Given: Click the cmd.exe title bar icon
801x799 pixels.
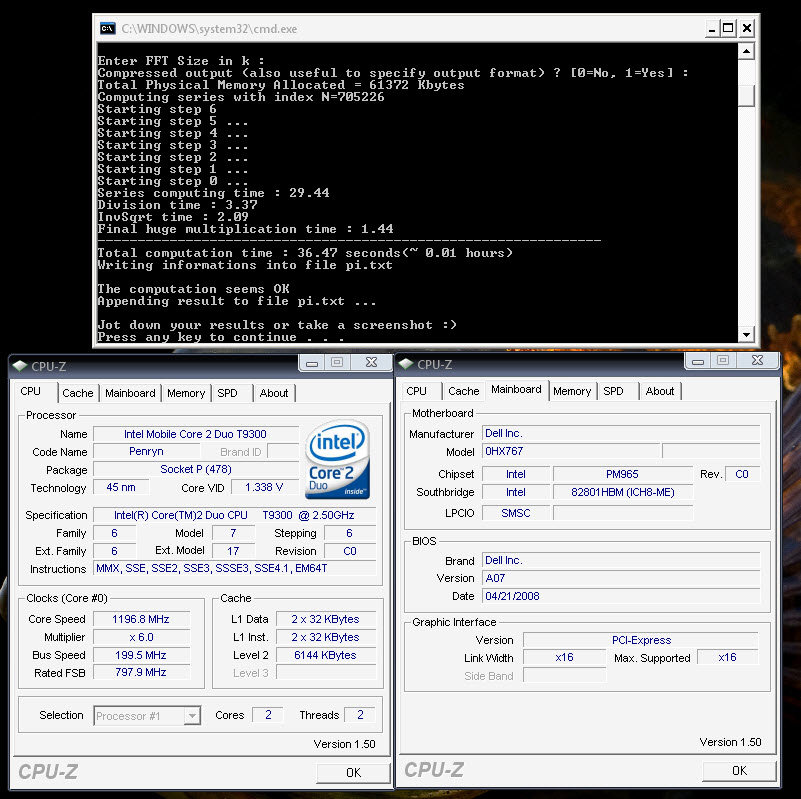Looking at the screenshot, I should tap(107, 28).
